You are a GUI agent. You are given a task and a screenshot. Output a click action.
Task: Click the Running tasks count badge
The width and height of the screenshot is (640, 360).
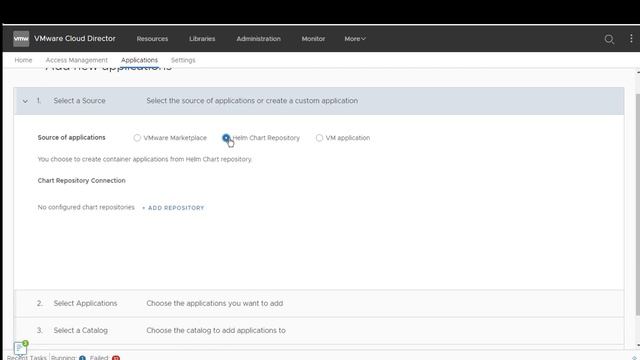click(82, 358)
